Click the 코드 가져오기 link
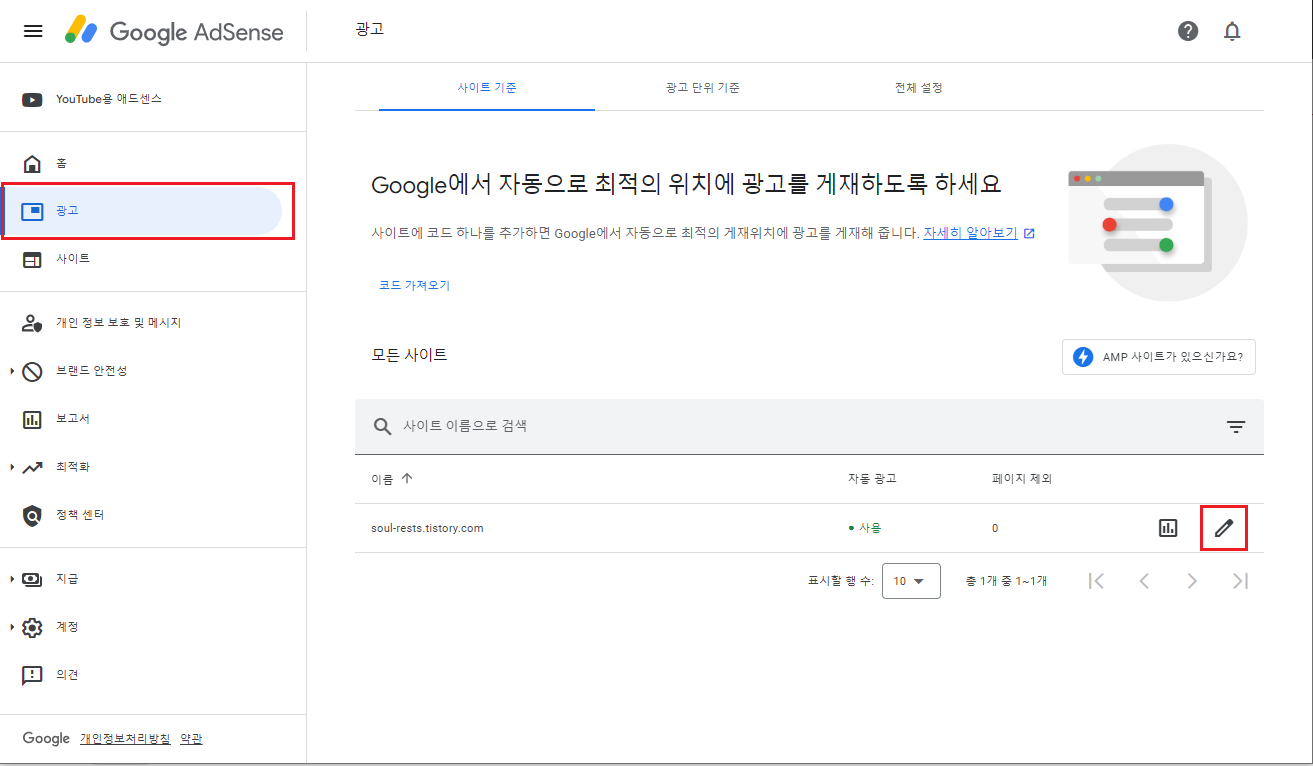 [x=414, y=285]
